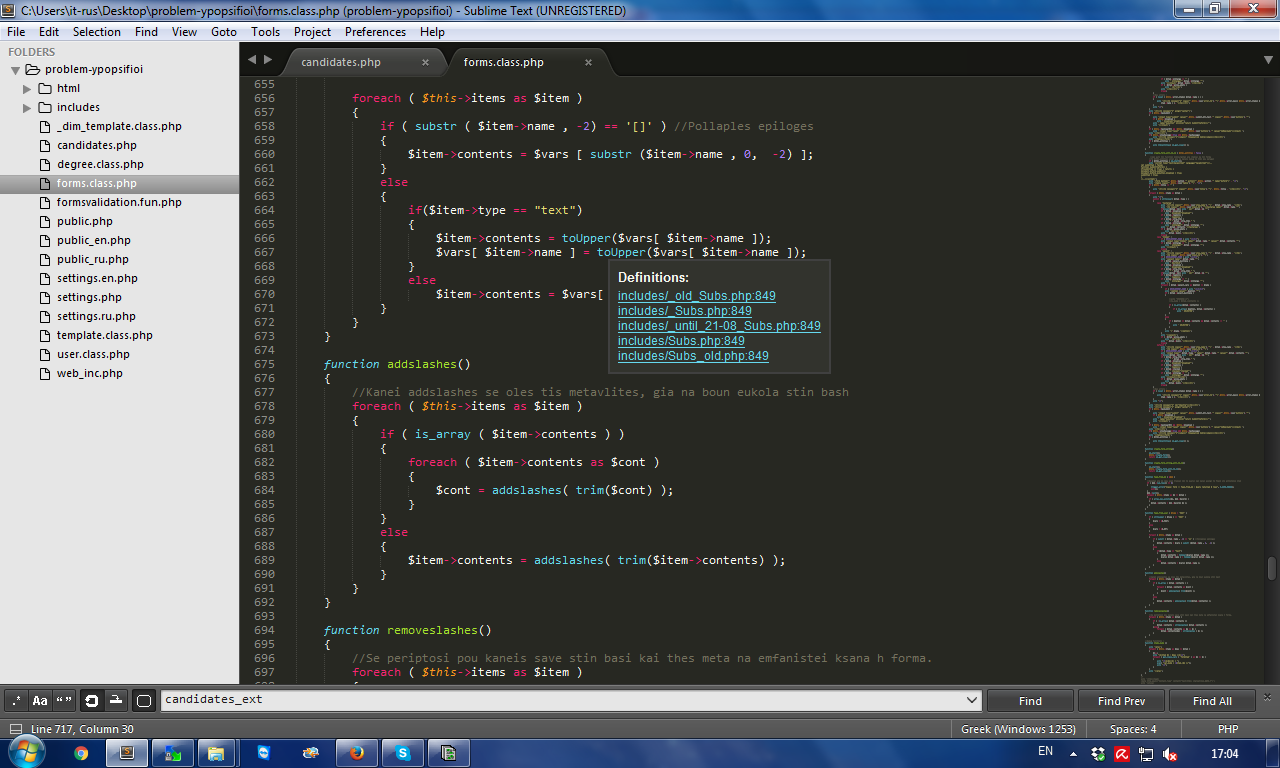
Task: Toggle case sensitive search option
Action: point(40,700)
